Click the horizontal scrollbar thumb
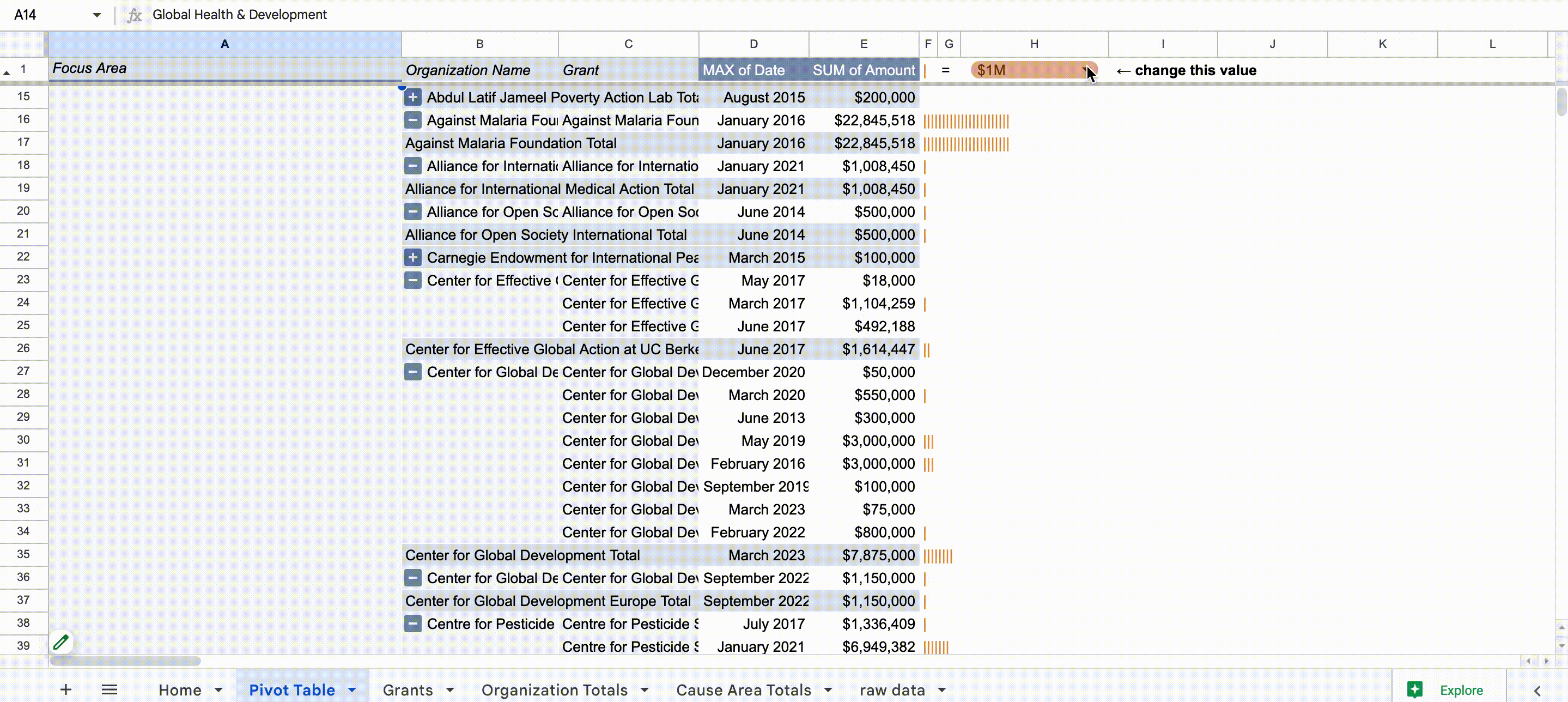The image size is (1568, 702). (x=125, y=661)
